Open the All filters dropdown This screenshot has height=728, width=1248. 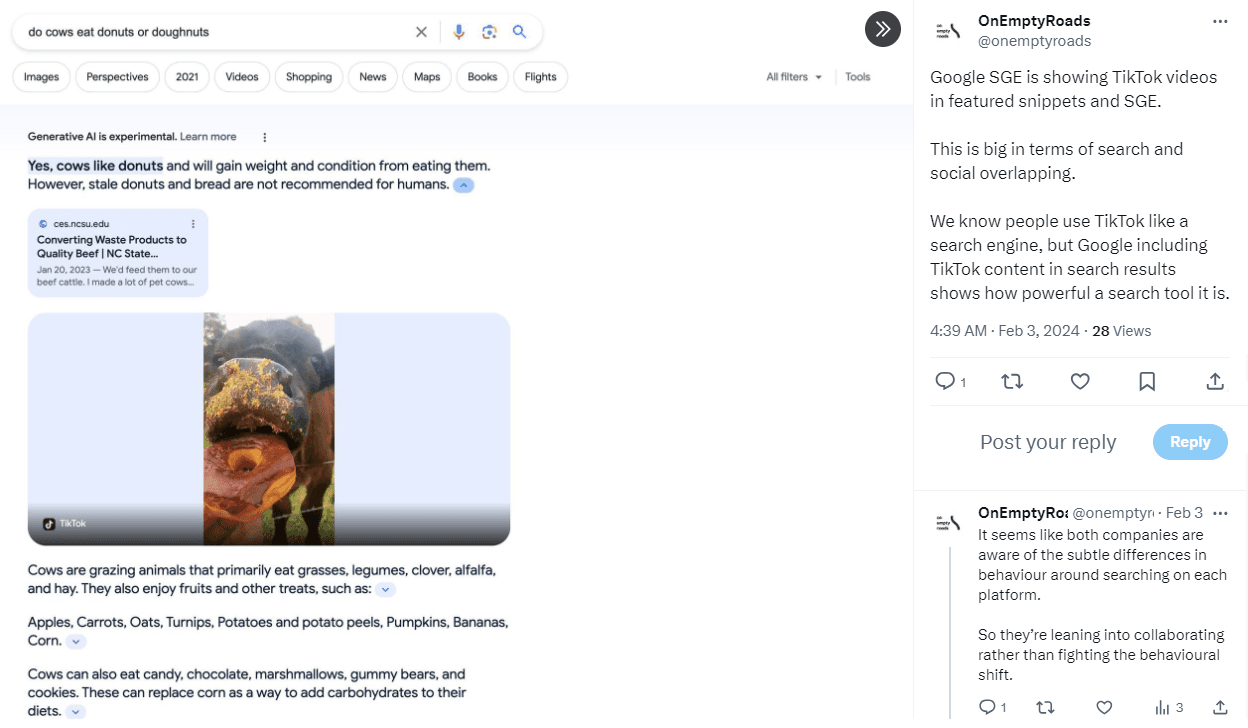tap(794, 77)
